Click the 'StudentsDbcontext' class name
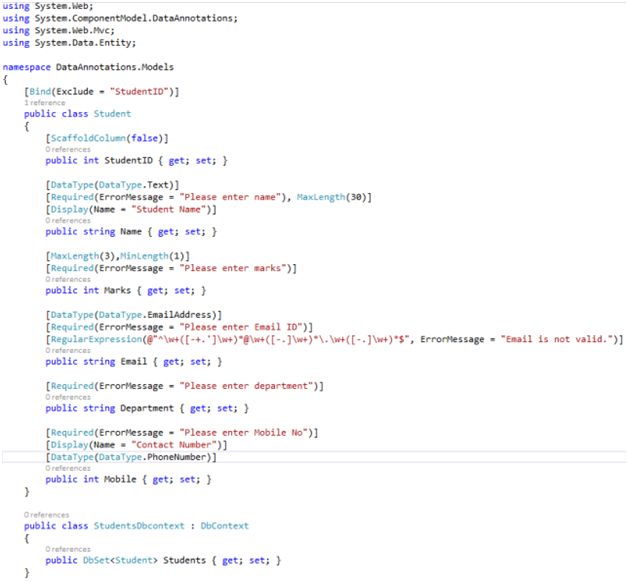This screenshot has height=582, width=628. [x=139, y=526]
